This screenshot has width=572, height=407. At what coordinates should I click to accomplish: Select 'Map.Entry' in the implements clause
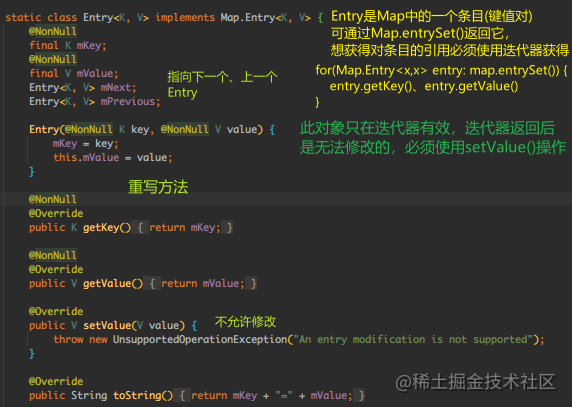coord(248,18)
